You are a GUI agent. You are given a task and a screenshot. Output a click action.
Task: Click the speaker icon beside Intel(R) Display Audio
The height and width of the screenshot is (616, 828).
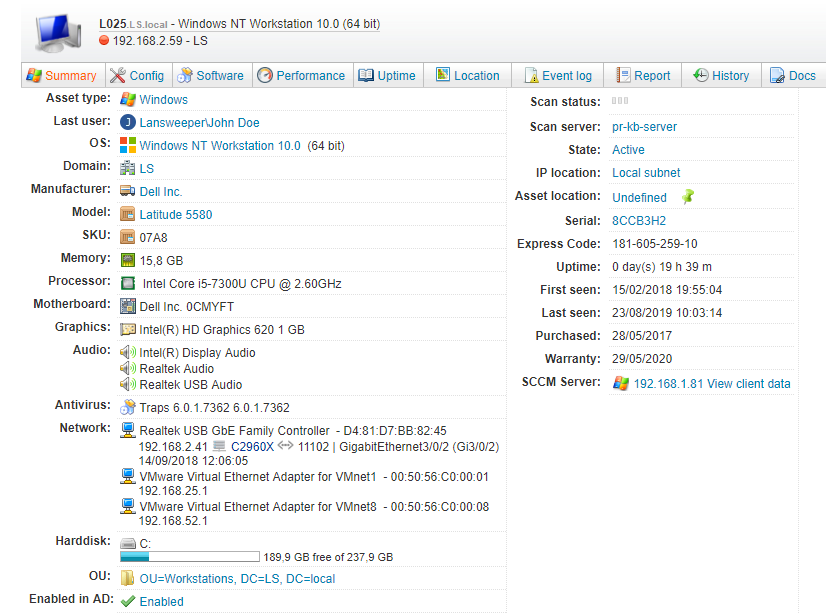pyautogui.click(x=128, y=352)
